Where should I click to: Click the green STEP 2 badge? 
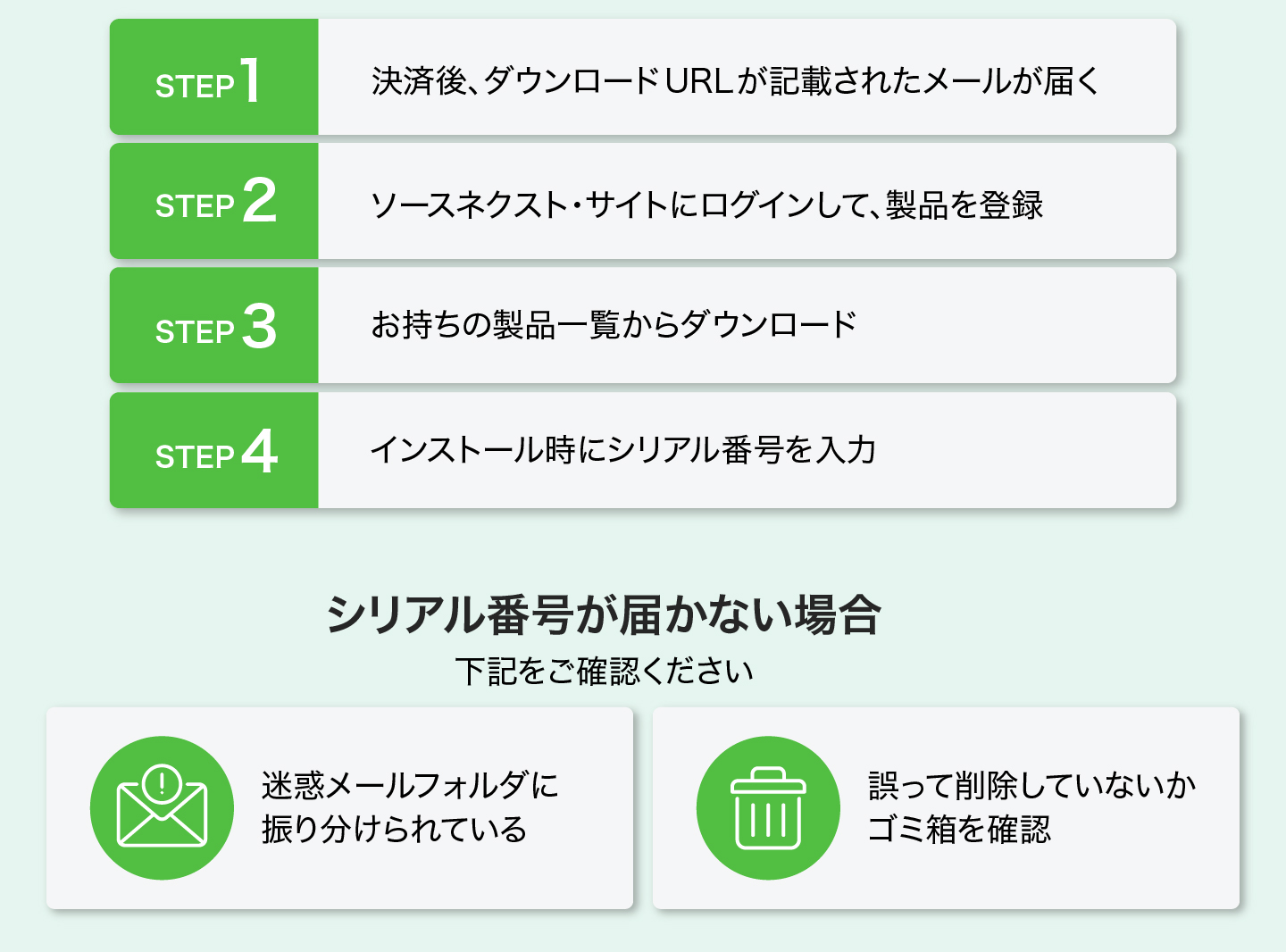tap(214, 201)
